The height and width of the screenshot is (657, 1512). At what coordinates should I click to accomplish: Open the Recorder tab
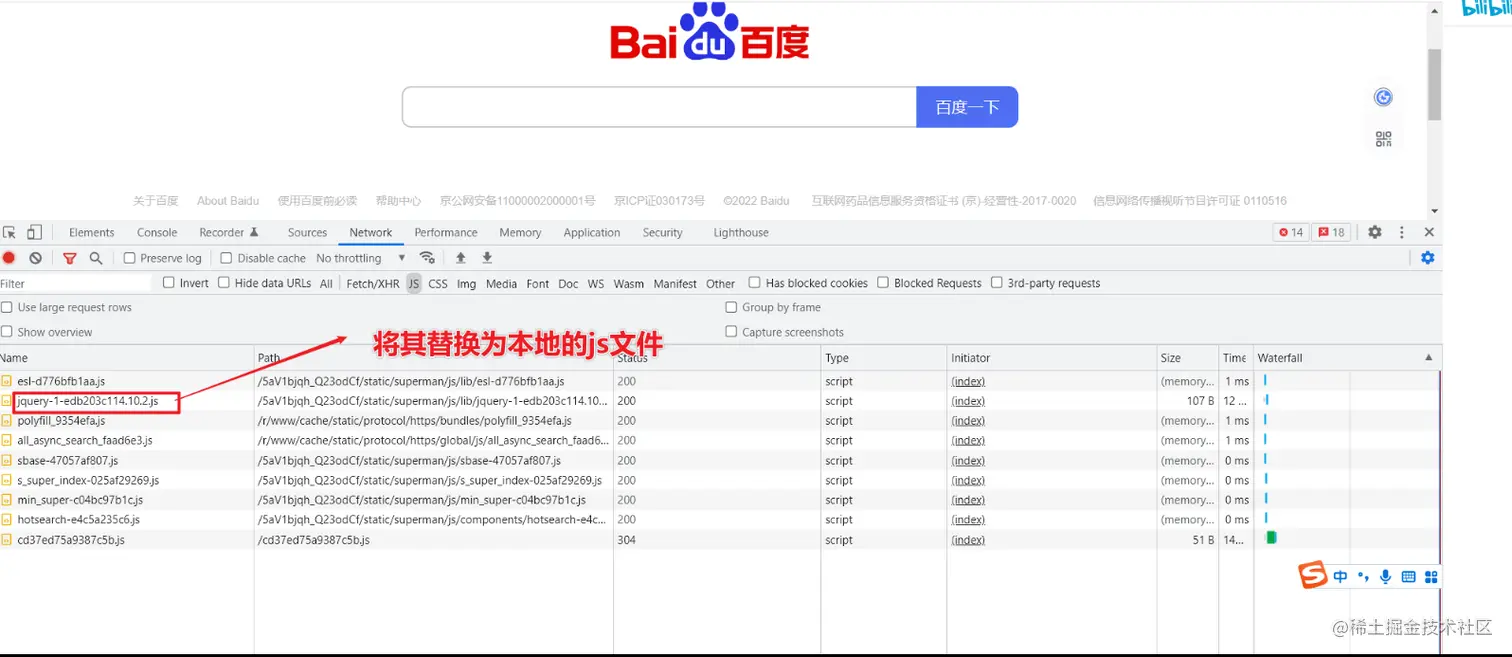(x=229, y=232)
